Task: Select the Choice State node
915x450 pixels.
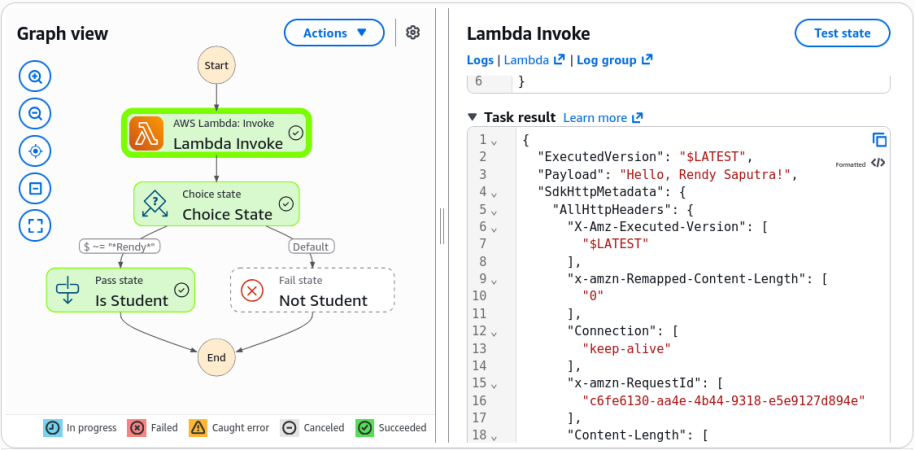Action: click(x=216, y=204)
